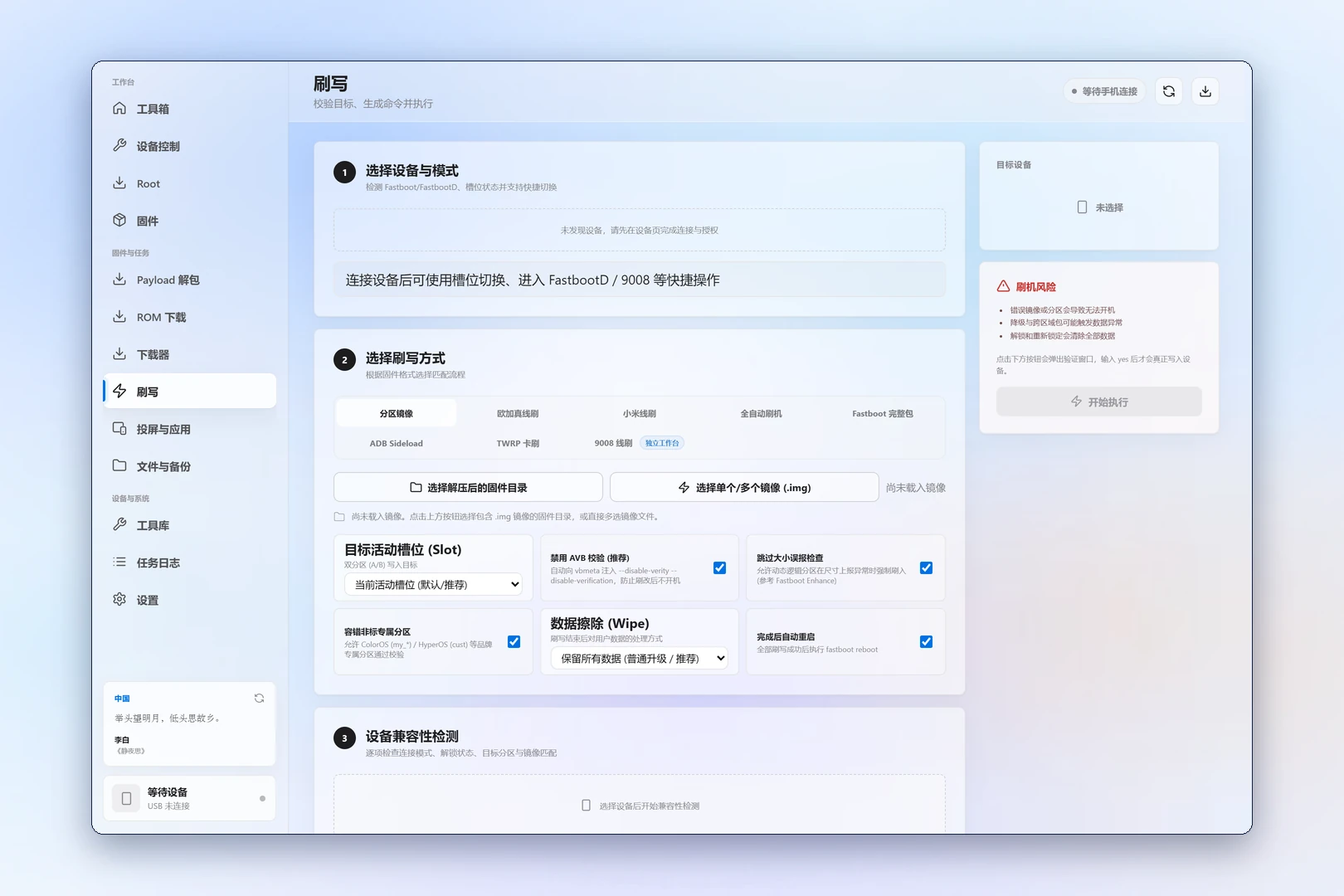Open the 数据擦除 Wipe dropdown
1344x896 pixels.
[639, 659]
